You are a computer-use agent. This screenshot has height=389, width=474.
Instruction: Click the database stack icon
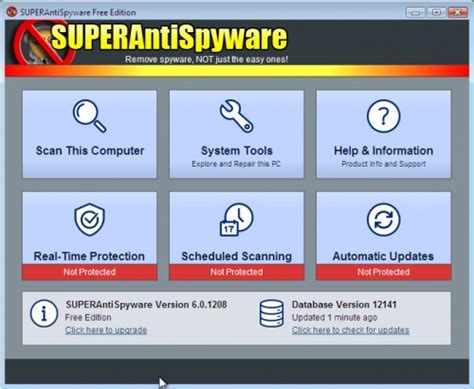pos(272,313)
